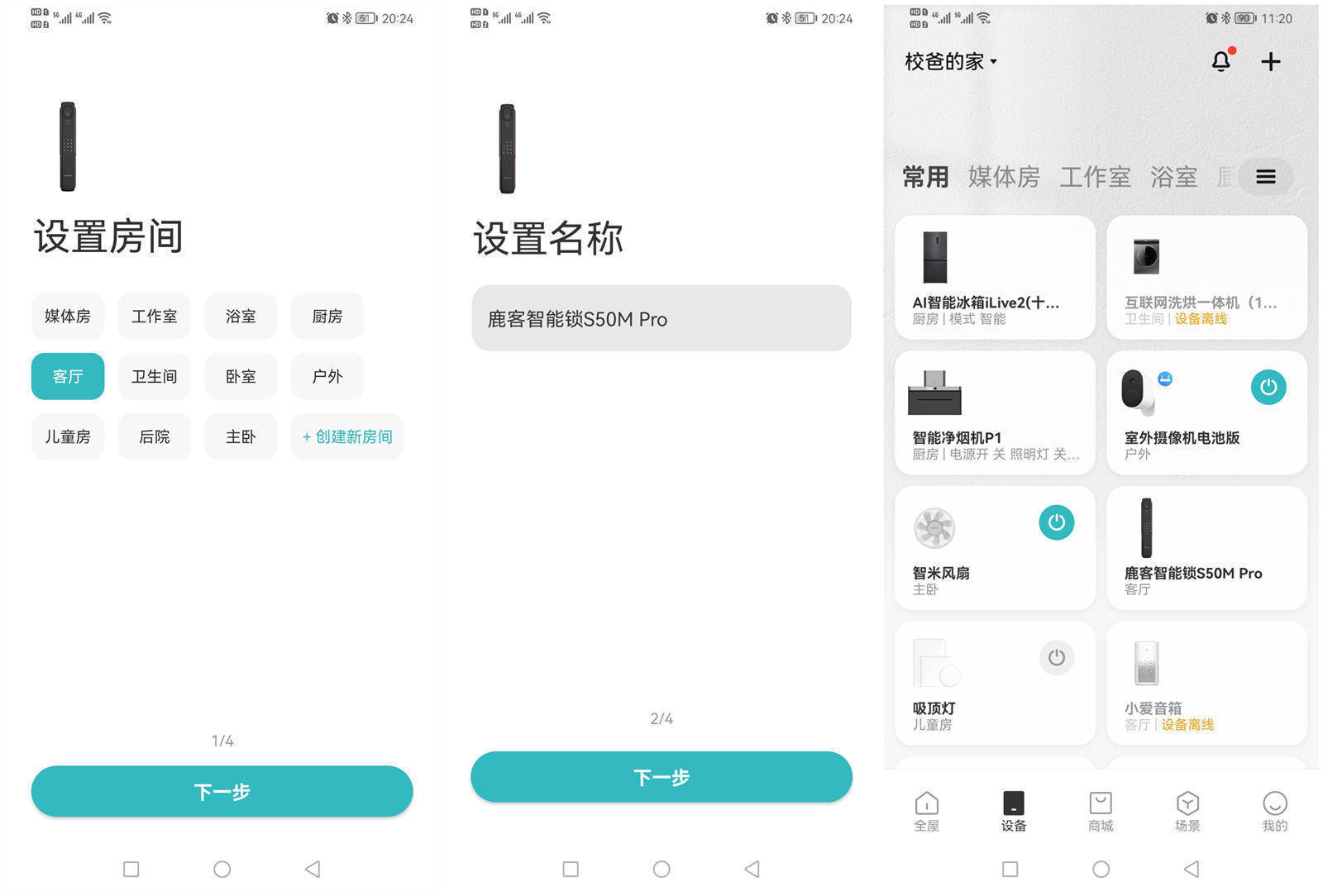Viewport: 1323px width, 896px height.
Task: Select the 儿童房 room chip
Action: point(68,436)
